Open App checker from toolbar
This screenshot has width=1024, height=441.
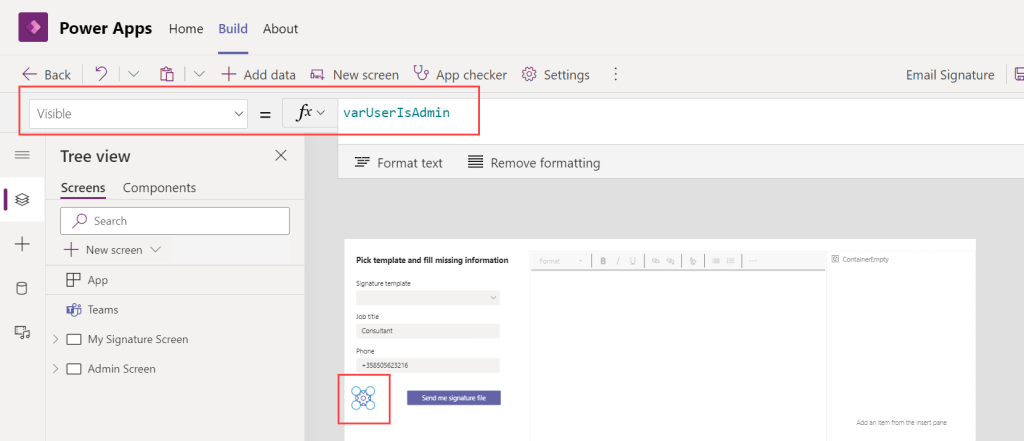click(x=460, y=74)
